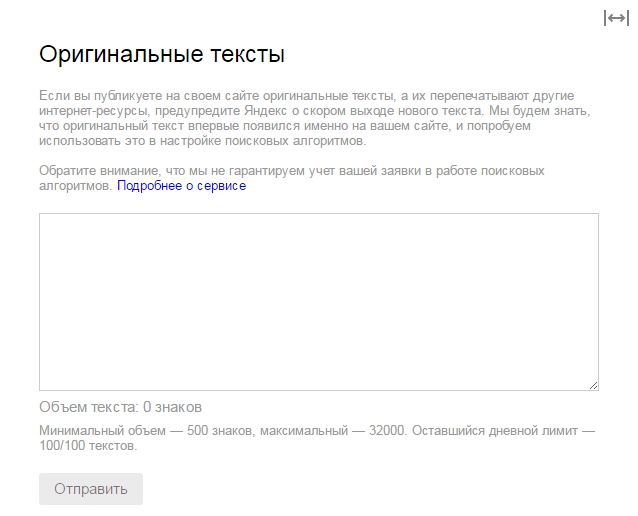Click the paragraph starting 'Если вы публикуете'
638x516 pixels.
click(x=315, y=118)
